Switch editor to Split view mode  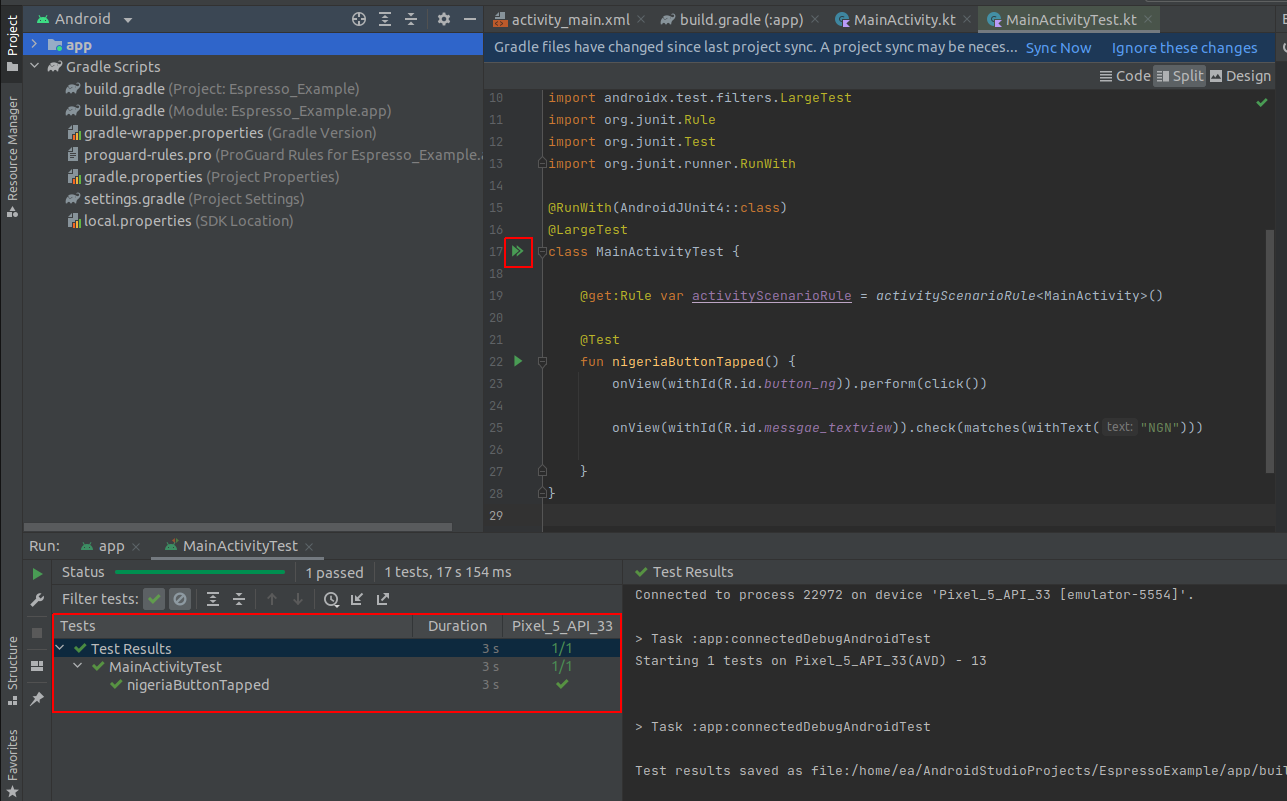pos(1179,76)
